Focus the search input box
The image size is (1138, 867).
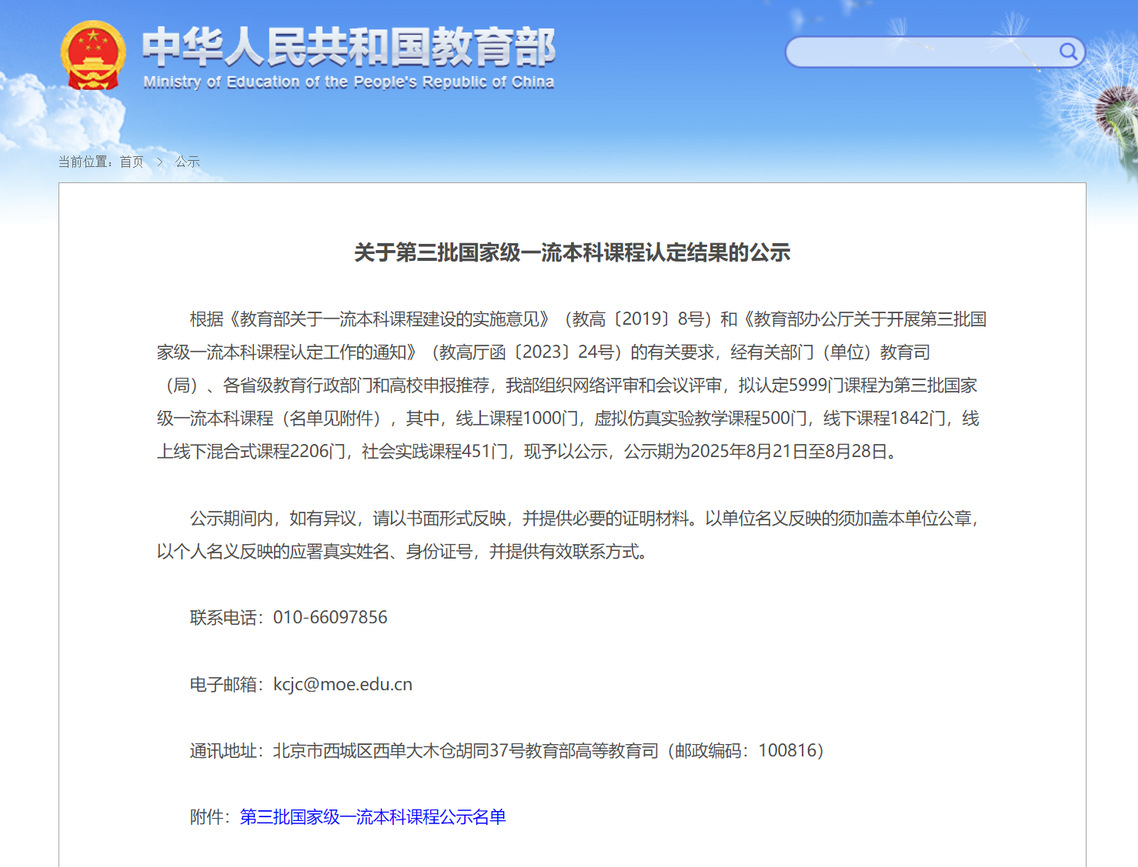920,52
